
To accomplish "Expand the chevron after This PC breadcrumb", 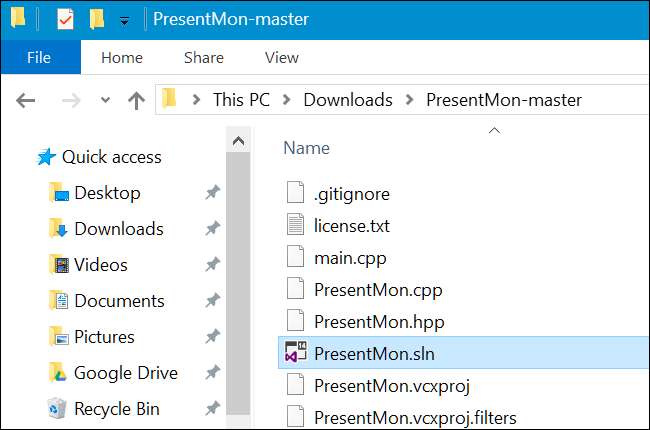I will pyautogui.click(x=287, y=100).
